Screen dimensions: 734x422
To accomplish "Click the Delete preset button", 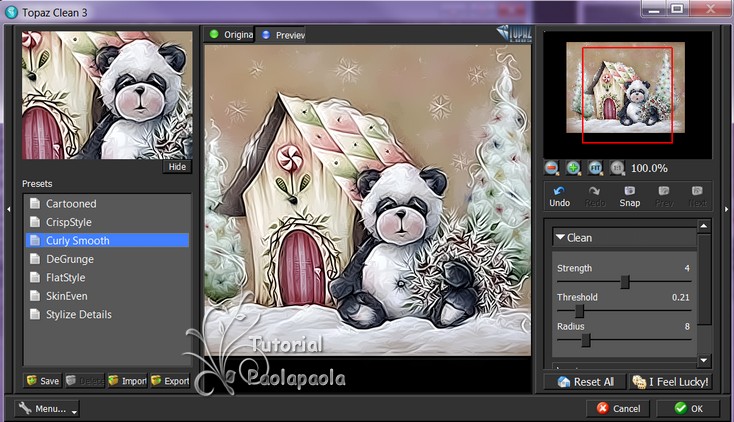I will (85, 381).
